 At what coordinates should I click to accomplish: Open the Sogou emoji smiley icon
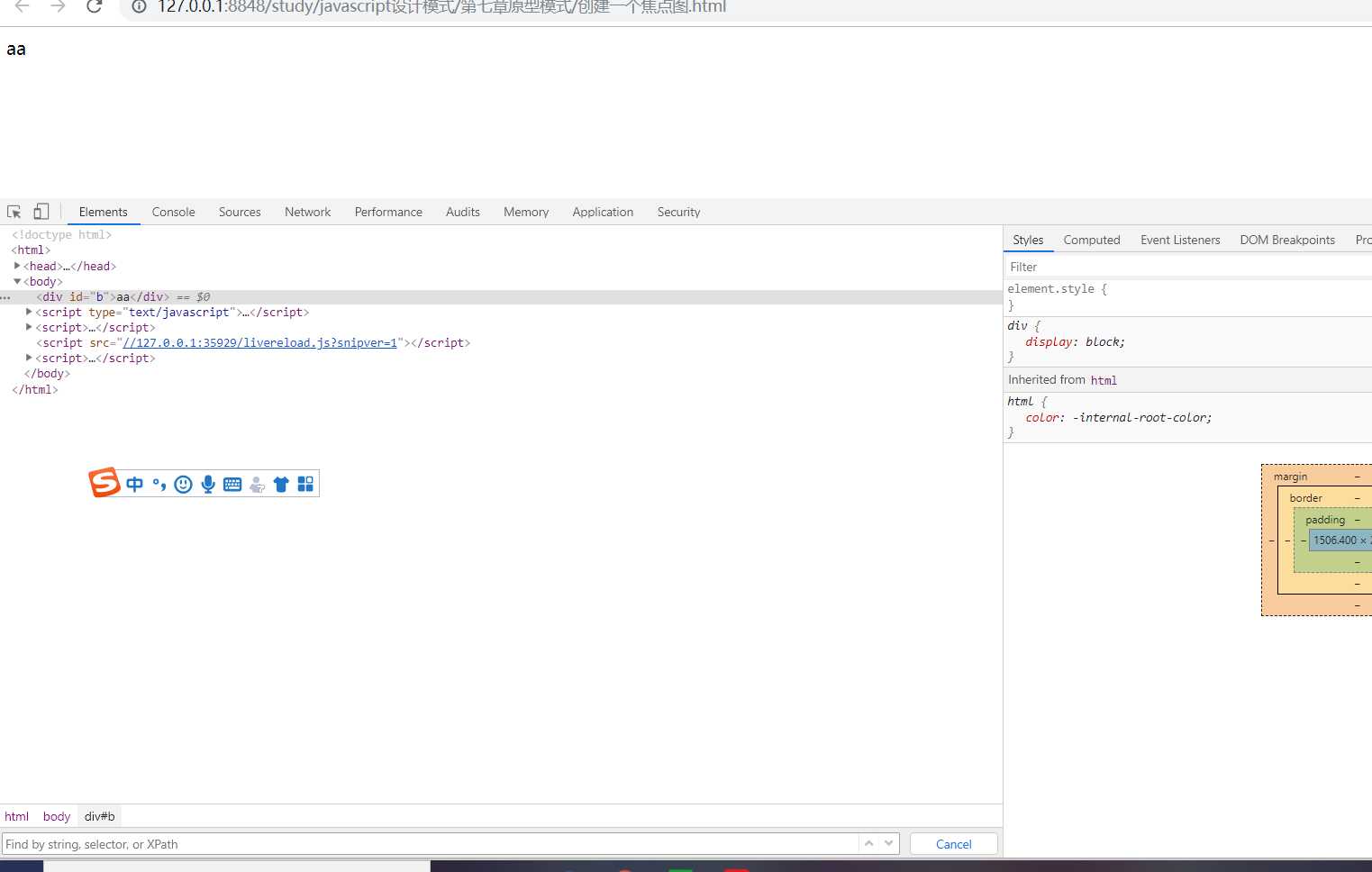[184, 485]
